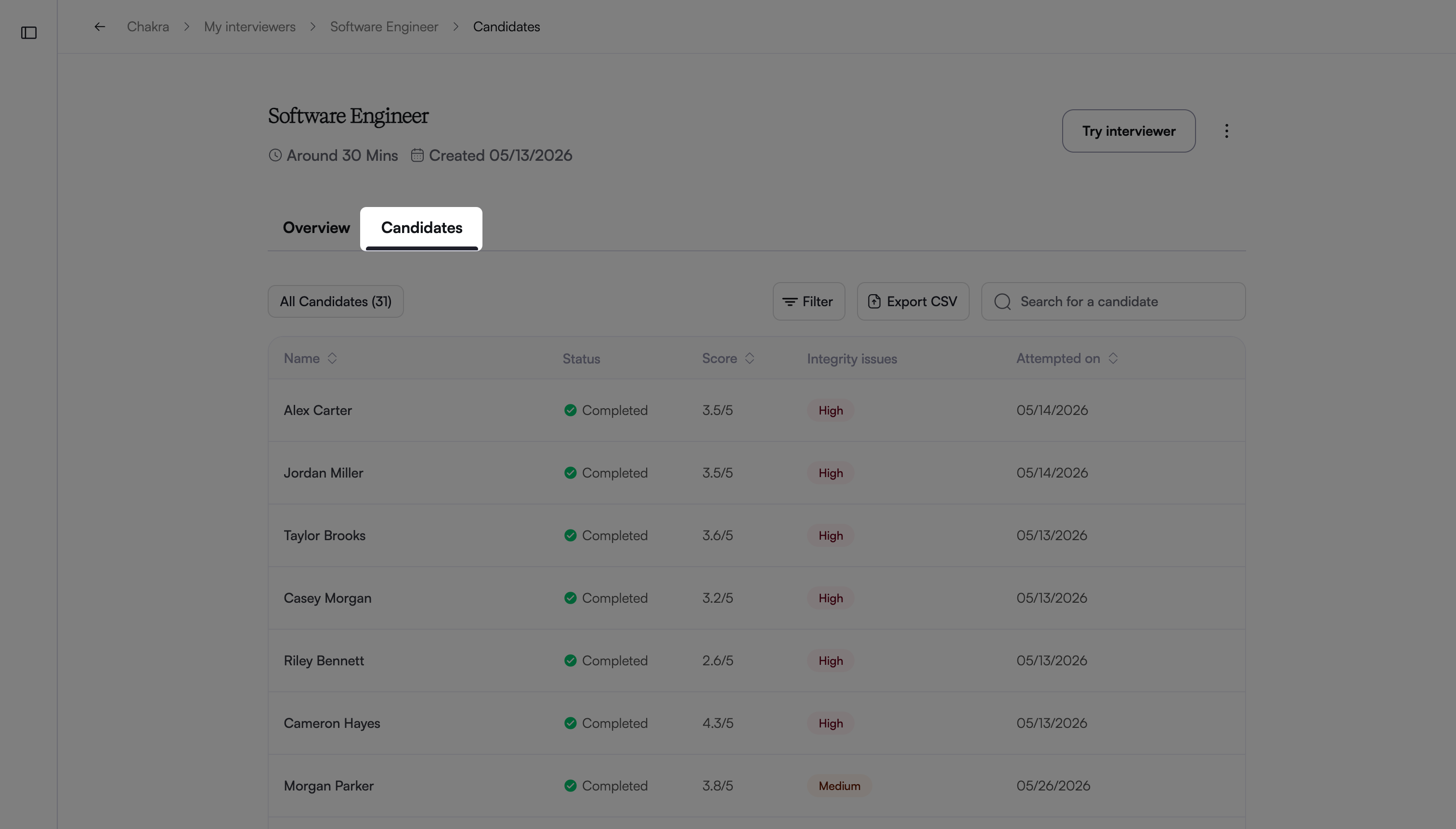Go to Chakra breadcrumb

[148, 27]
